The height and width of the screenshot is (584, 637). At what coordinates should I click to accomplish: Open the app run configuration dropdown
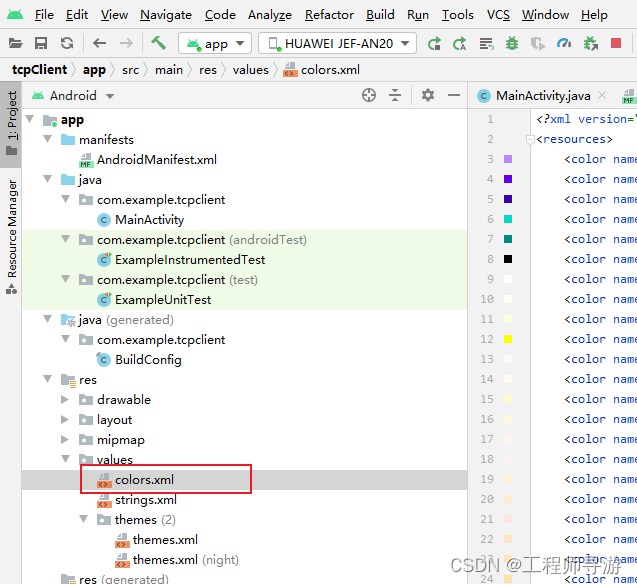pyautogui.click(x=214, y=43)
